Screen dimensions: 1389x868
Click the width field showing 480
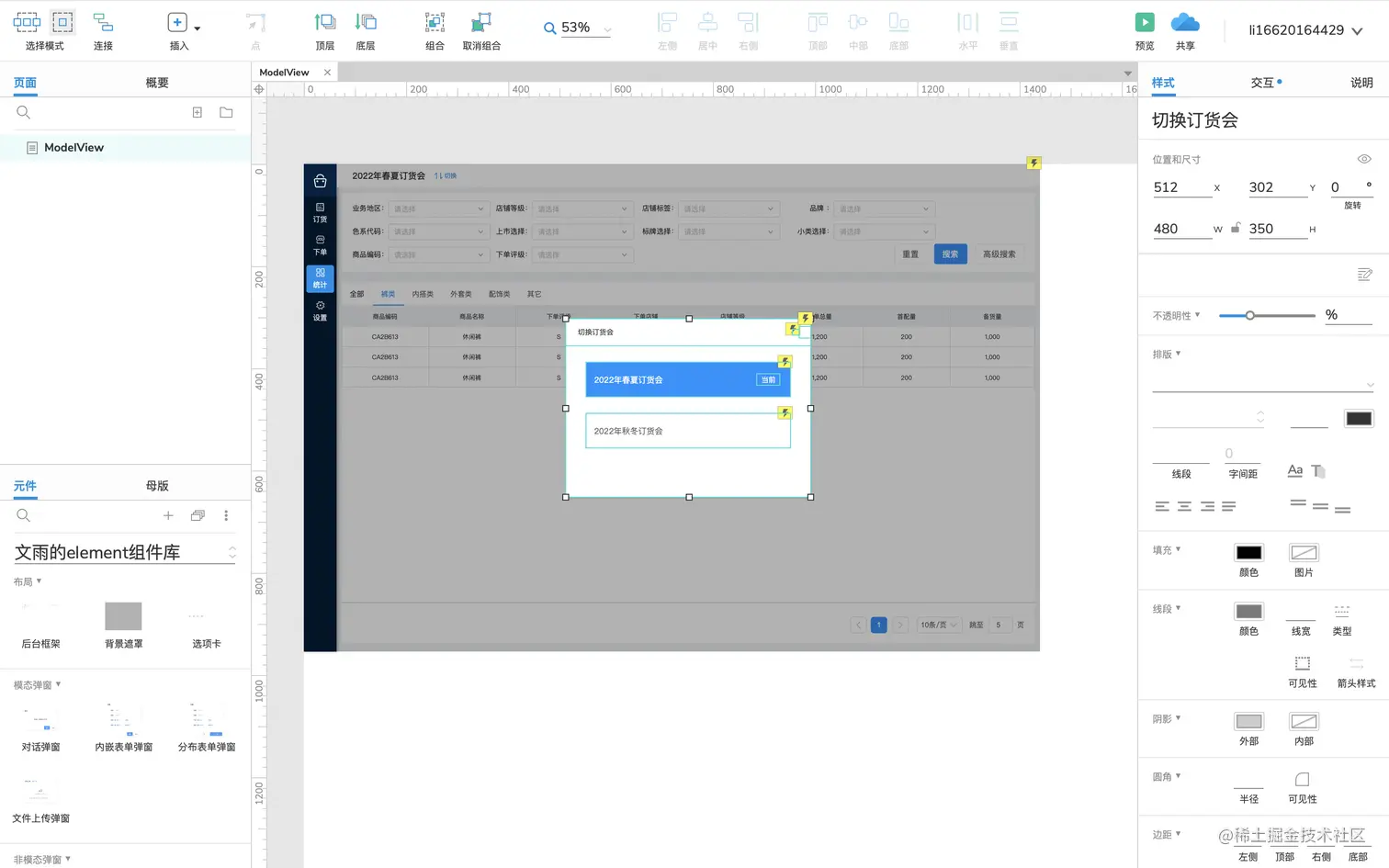[1181, 229]
